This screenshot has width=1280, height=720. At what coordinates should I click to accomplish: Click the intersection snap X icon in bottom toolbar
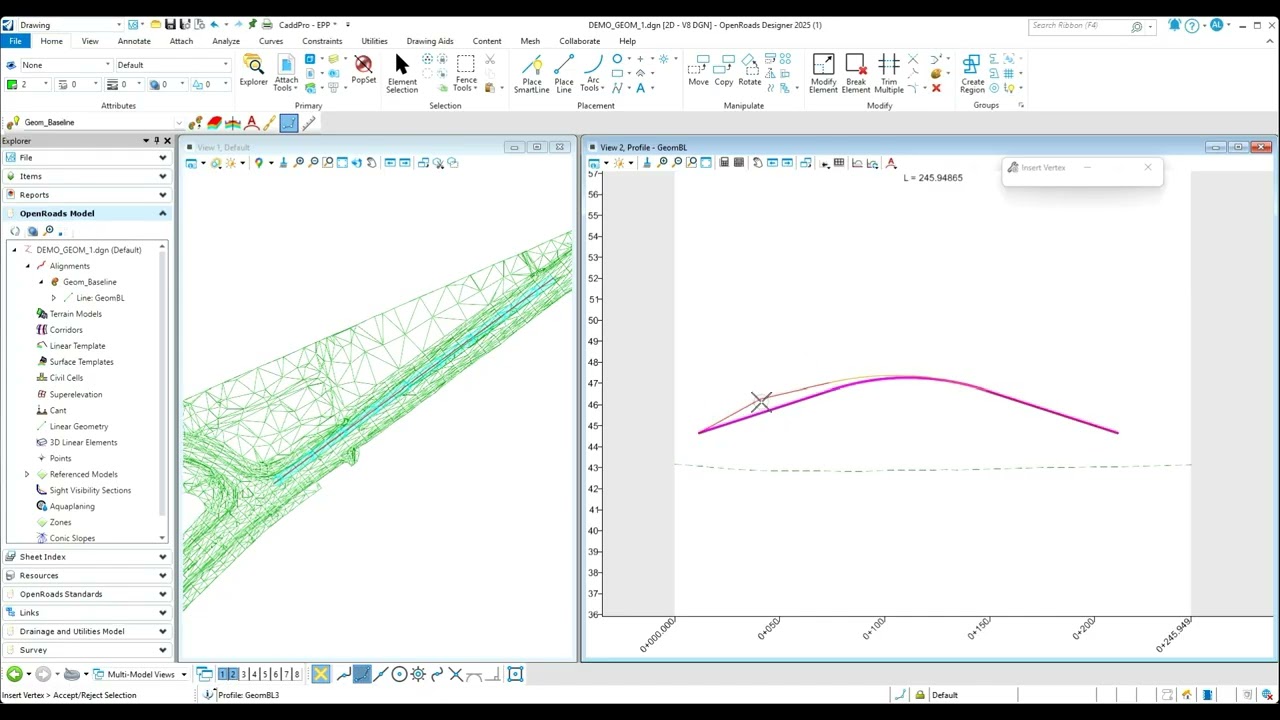[455, 674]
